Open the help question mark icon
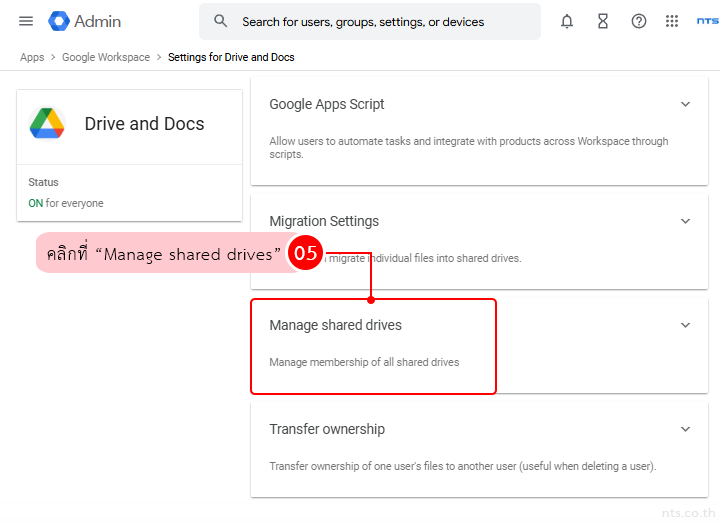Screen dimensions: 720x522 [639, 21]
